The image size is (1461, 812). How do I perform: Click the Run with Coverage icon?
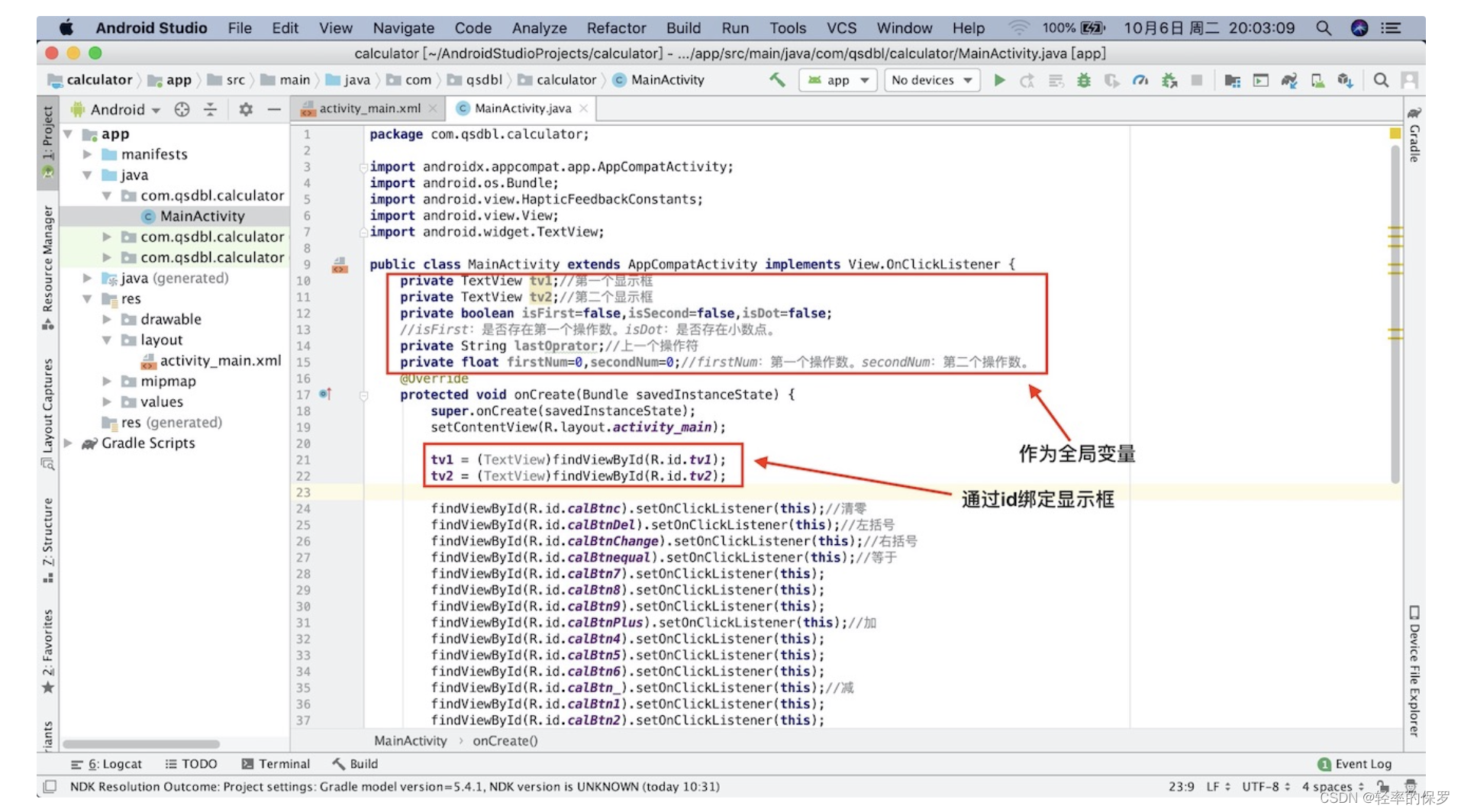[x=1112, y=80]
